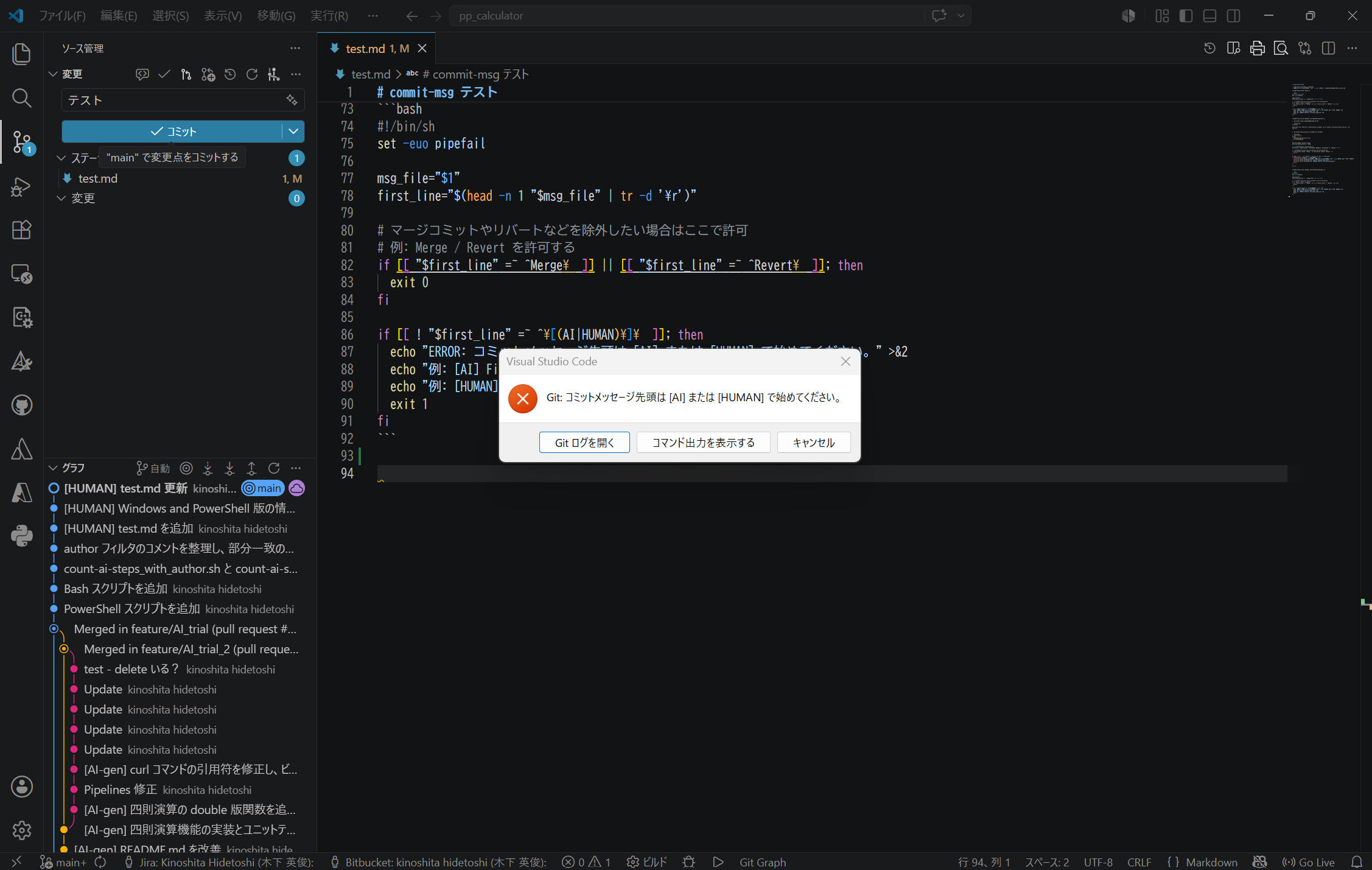
Task: Open editor more actions ellipsis
Action: click(x=1352, y=48)
